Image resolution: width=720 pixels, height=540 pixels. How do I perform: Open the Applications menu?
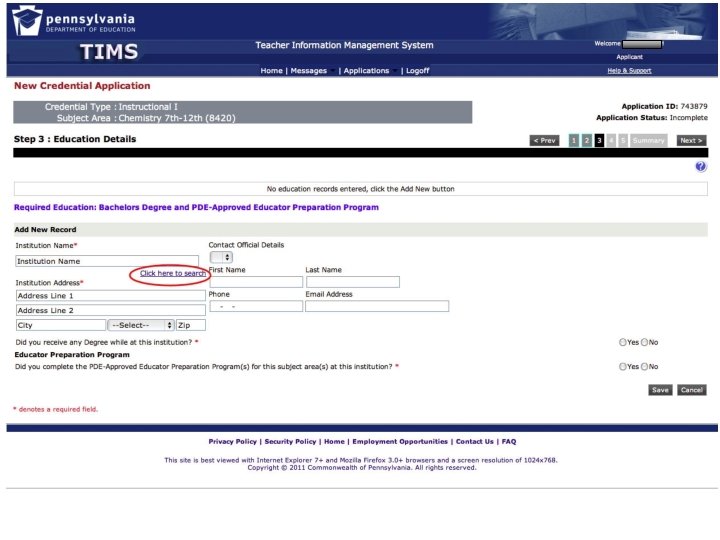point(366,71)
